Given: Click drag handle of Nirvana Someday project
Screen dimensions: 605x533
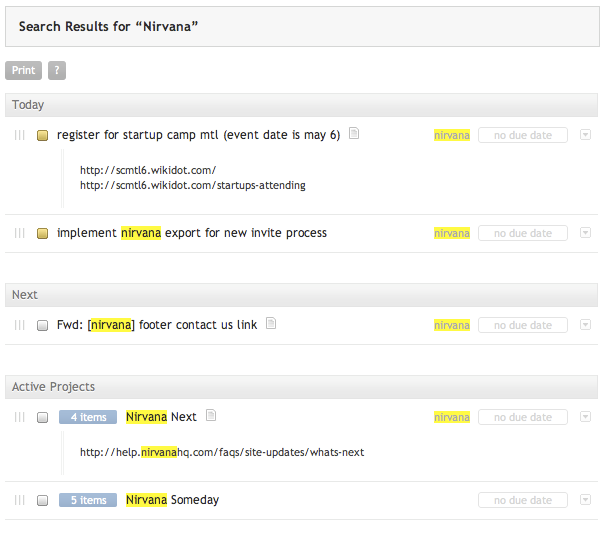Looking at the screenshot, I should pyautogui.click(x=19, y=500).
